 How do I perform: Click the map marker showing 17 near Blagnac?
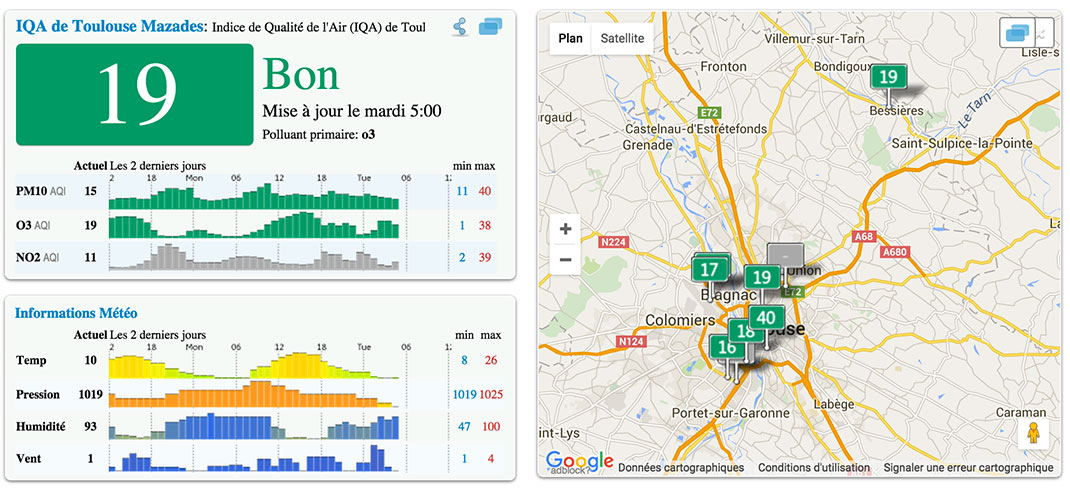click(710, 269)
